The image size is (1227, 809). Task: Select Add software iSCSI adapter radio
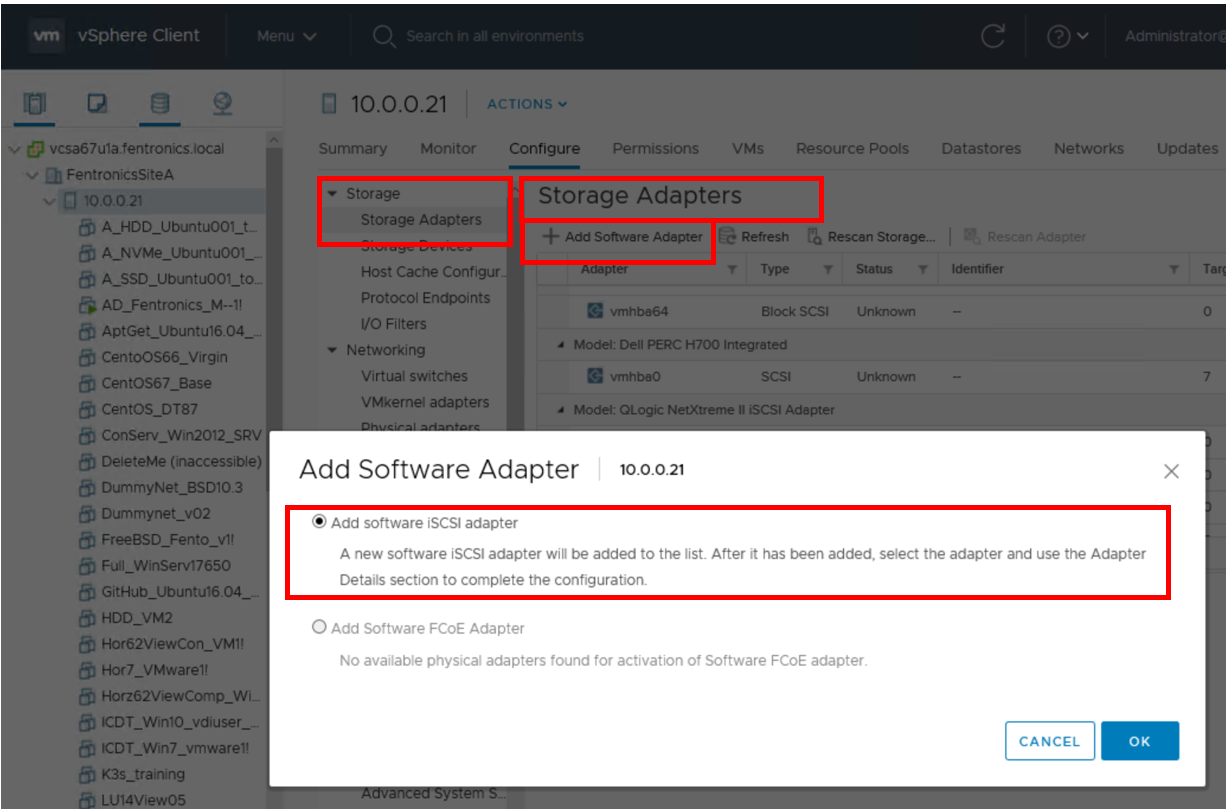[x=319, y=522]
